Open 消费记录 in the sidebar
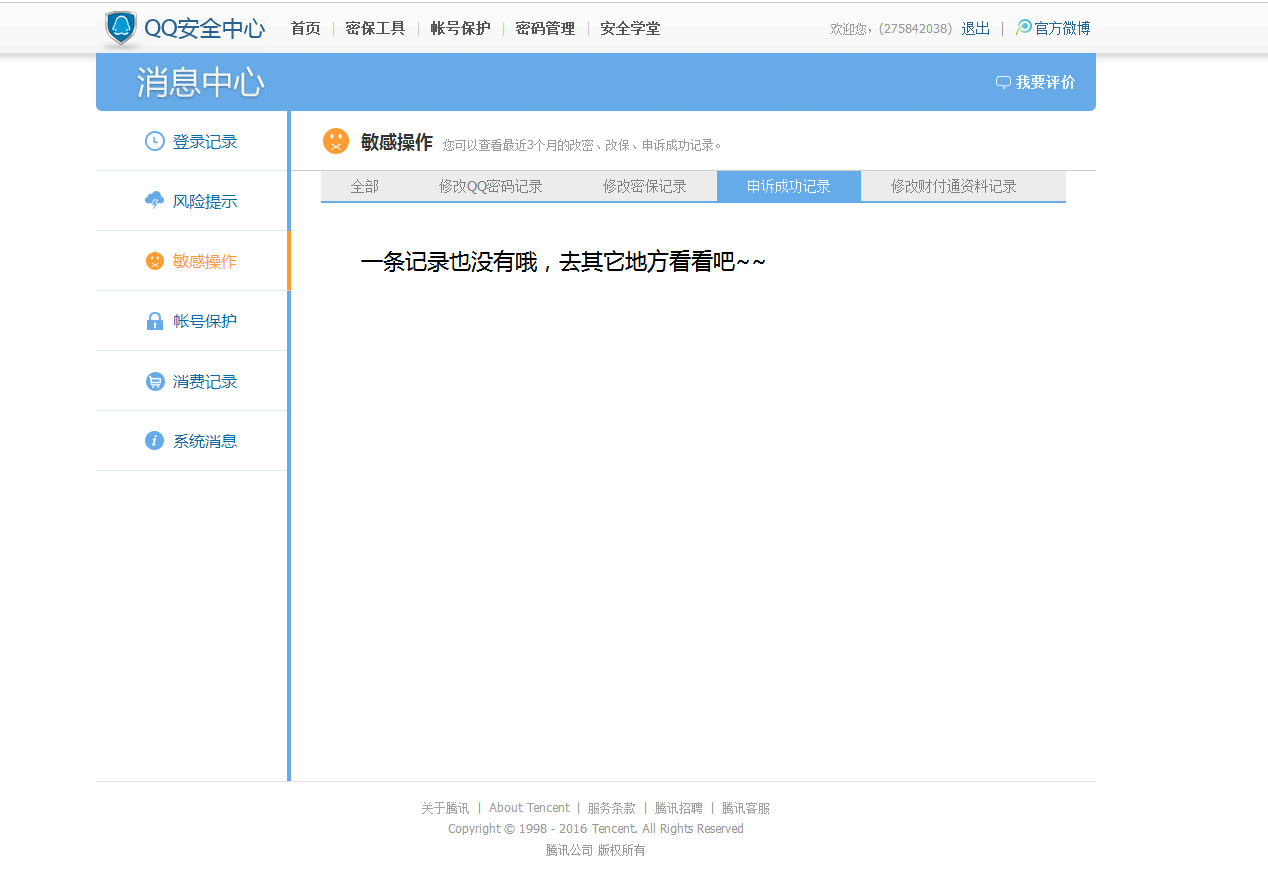The width and height of the screenshot is (1268, 881). (205, 381)
